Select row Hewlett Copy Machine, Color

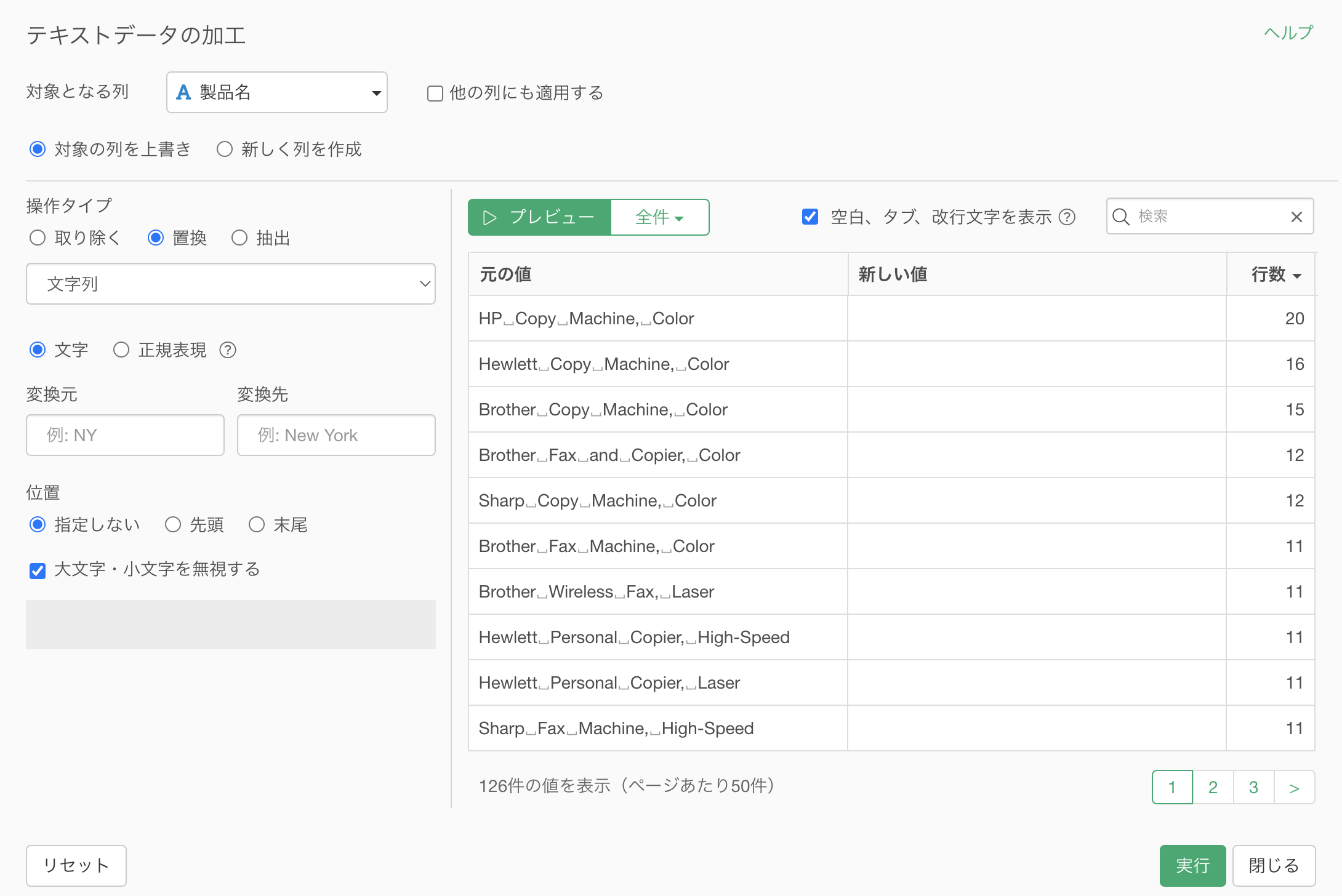[x=891, y=364]
